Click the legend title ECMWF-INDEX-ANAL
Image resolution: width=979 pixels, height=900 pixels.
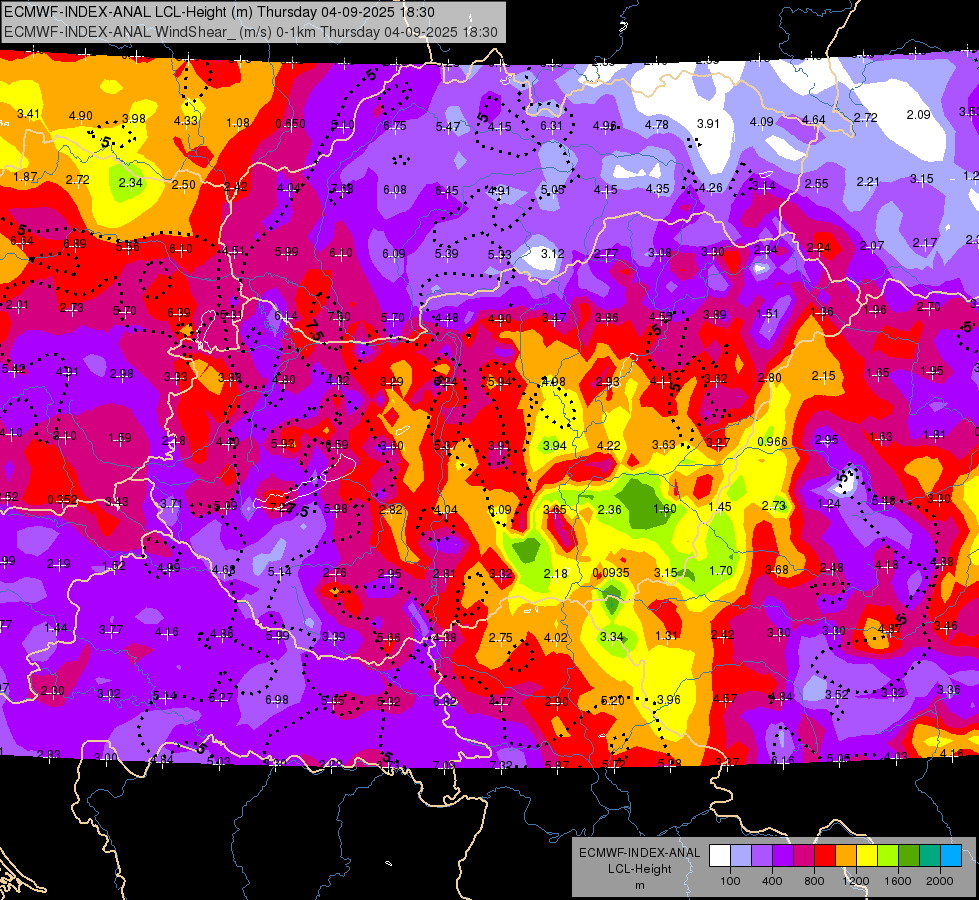point(639,853)
